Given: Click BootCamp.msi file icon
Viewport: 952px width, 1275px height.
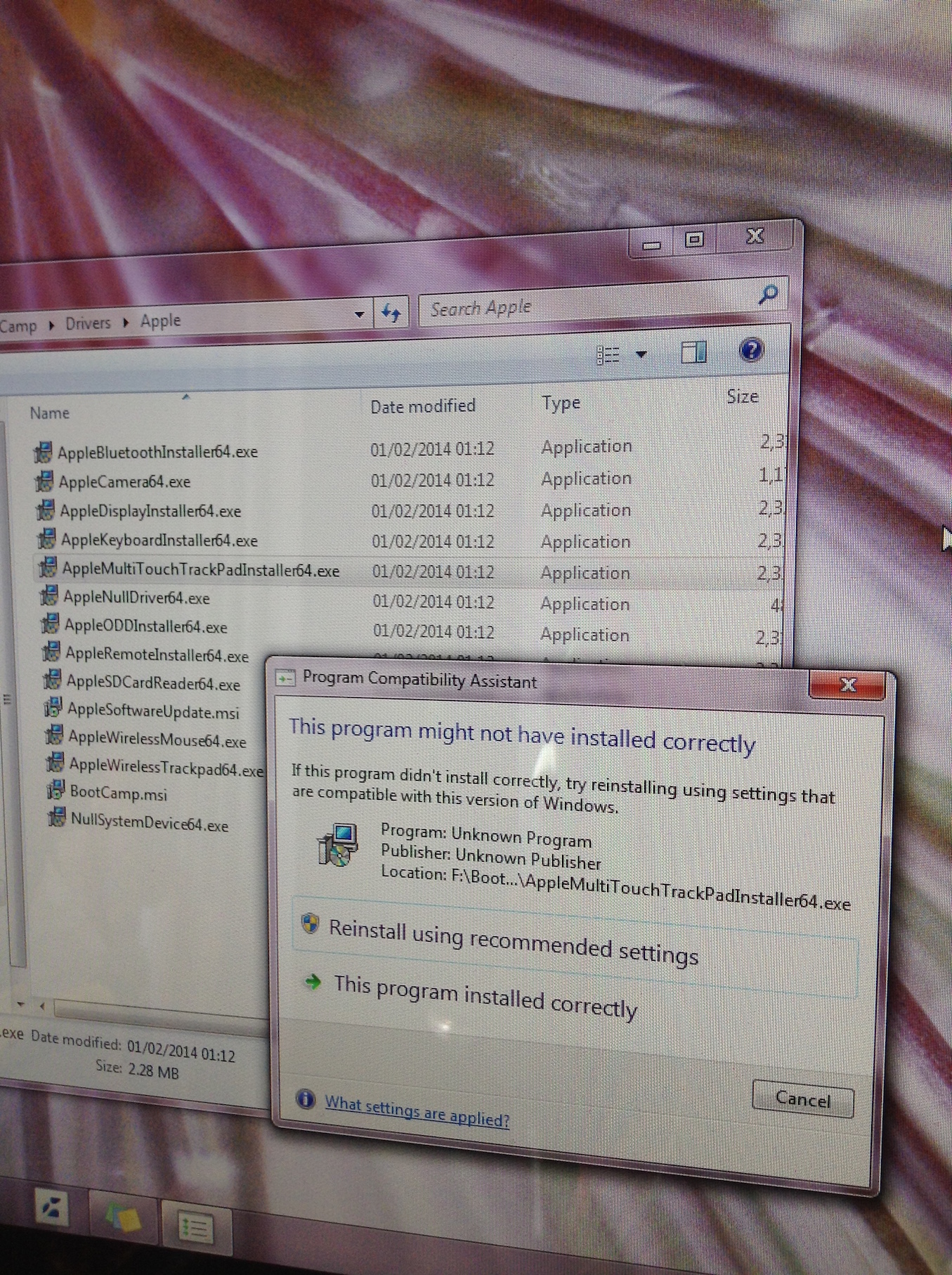Looking at the screenshot, I should [x=56, y=791].
